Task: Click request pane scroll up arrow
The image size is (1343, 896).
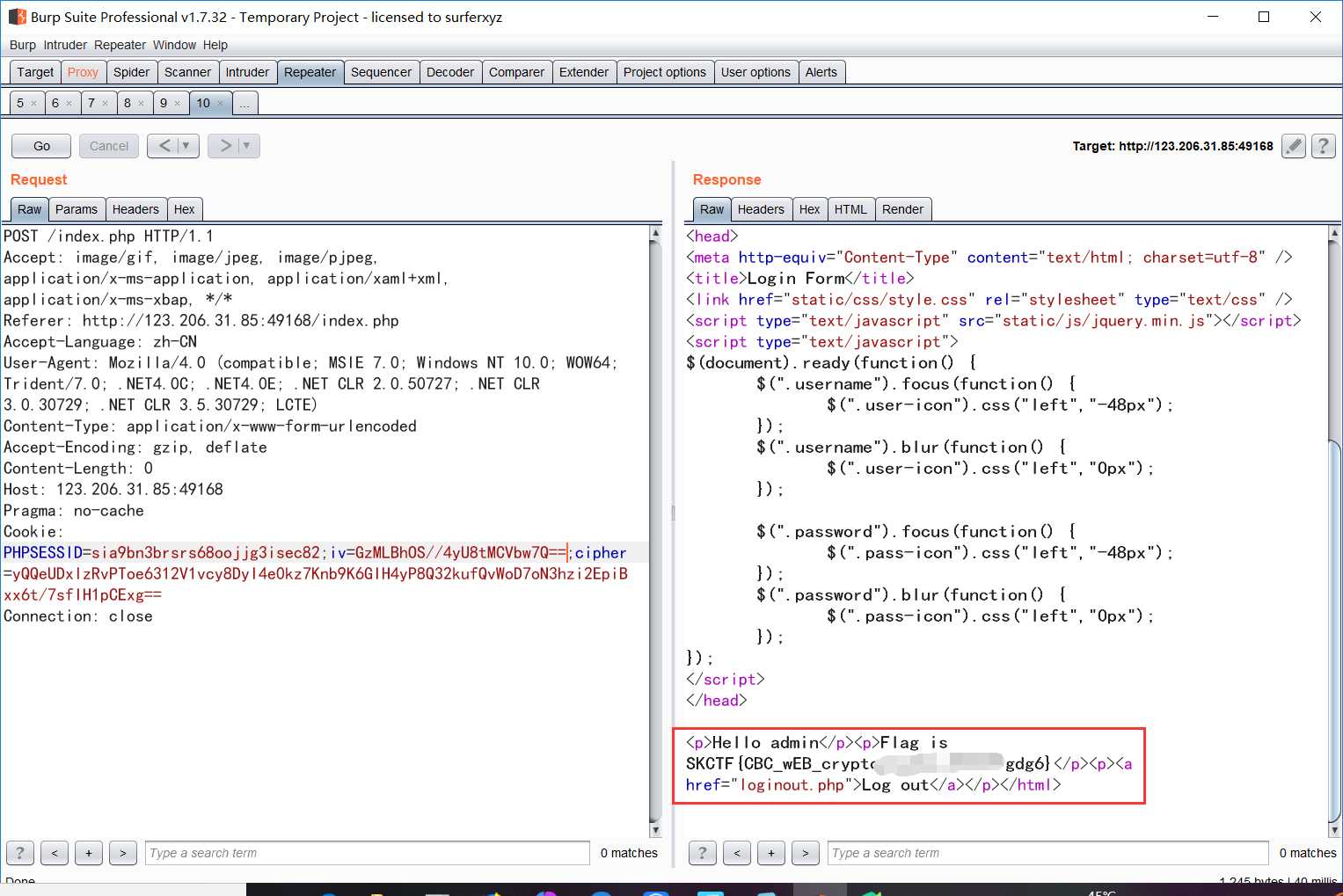Action: [655, 233]
